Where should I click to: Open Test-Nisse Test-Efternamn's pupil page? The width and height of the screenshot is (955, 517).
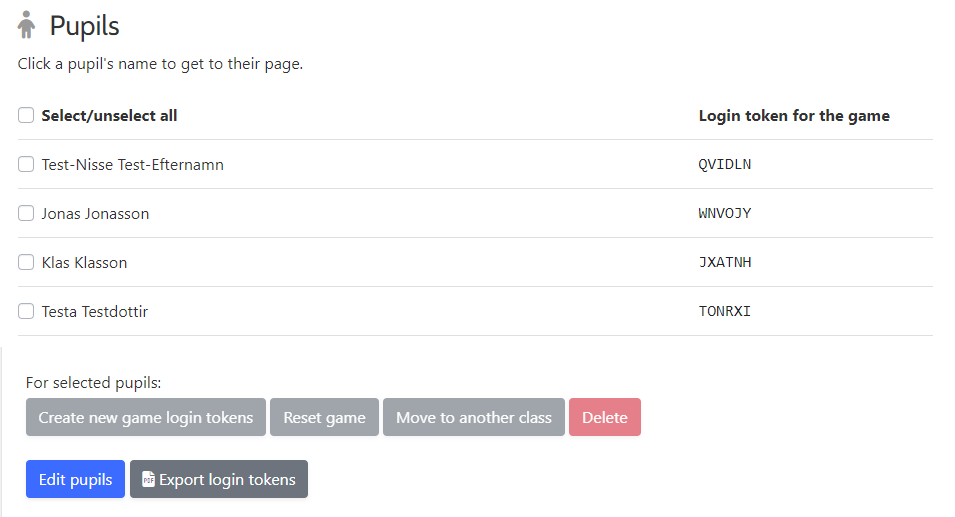132,164
